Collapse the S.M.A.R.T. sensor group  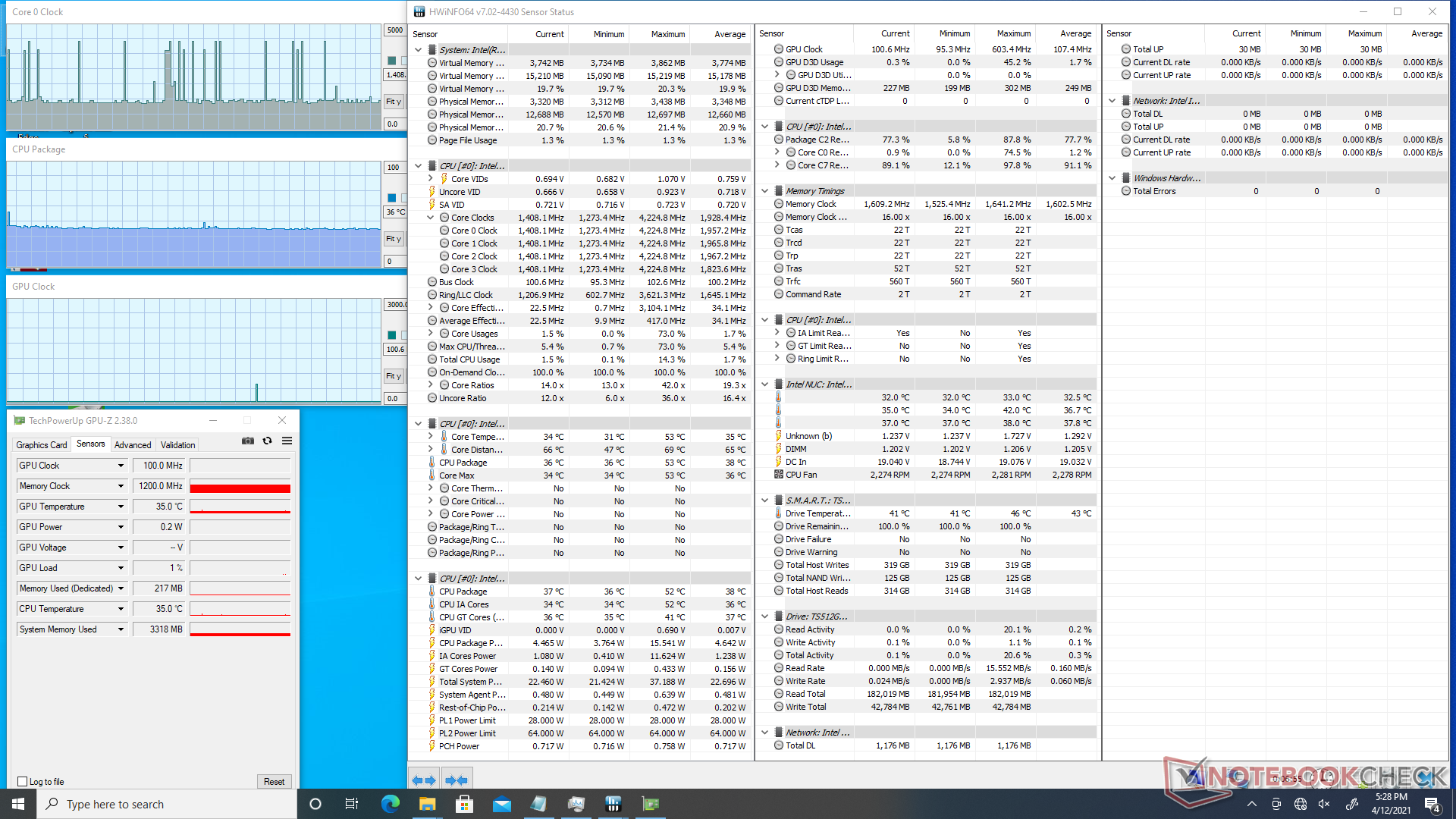[765, 500]
